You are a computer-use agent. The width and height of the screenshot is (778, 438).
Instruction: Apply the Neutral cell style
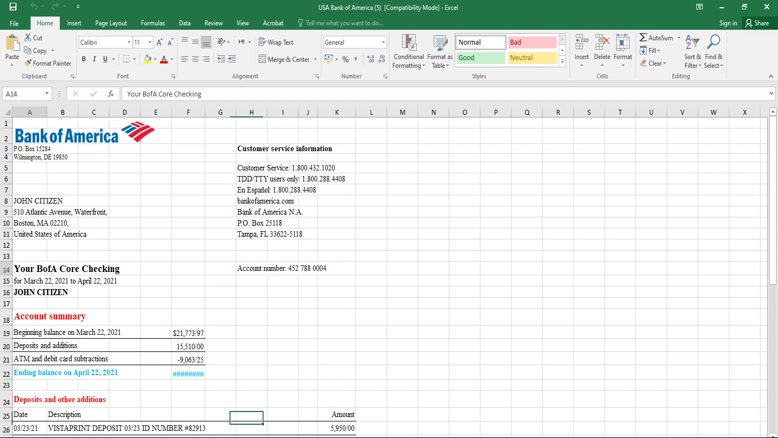pos(532,58)
